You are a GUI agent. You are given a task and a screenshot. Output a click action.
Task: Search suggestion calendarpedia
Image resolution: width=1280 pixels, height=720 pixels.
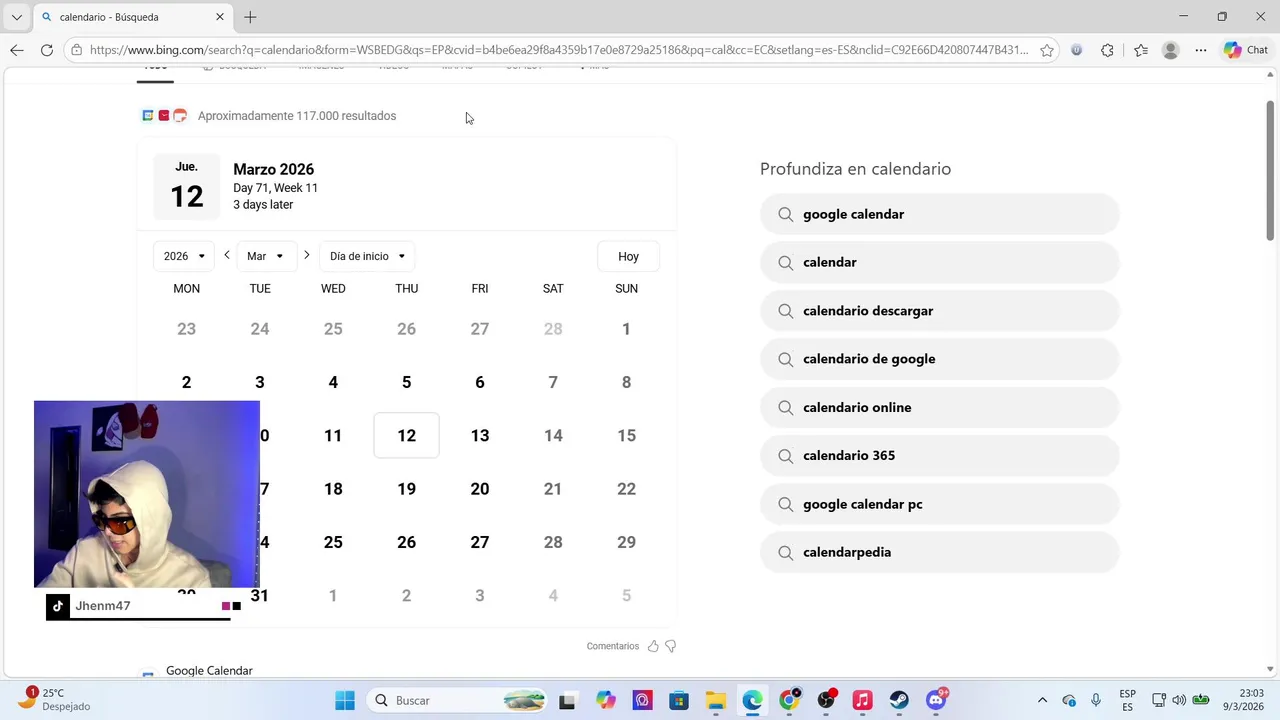coord(939,552)
